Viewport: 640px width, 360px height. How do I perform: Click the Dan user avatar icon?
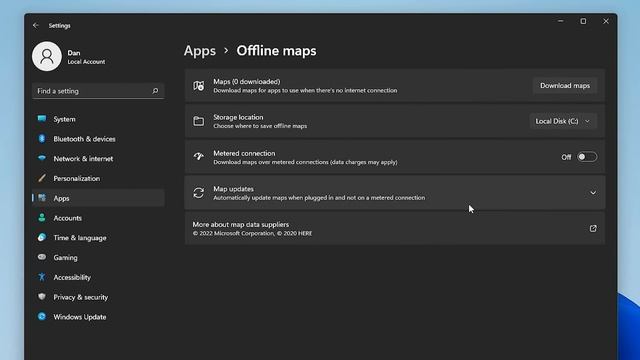tap(47, 56)
